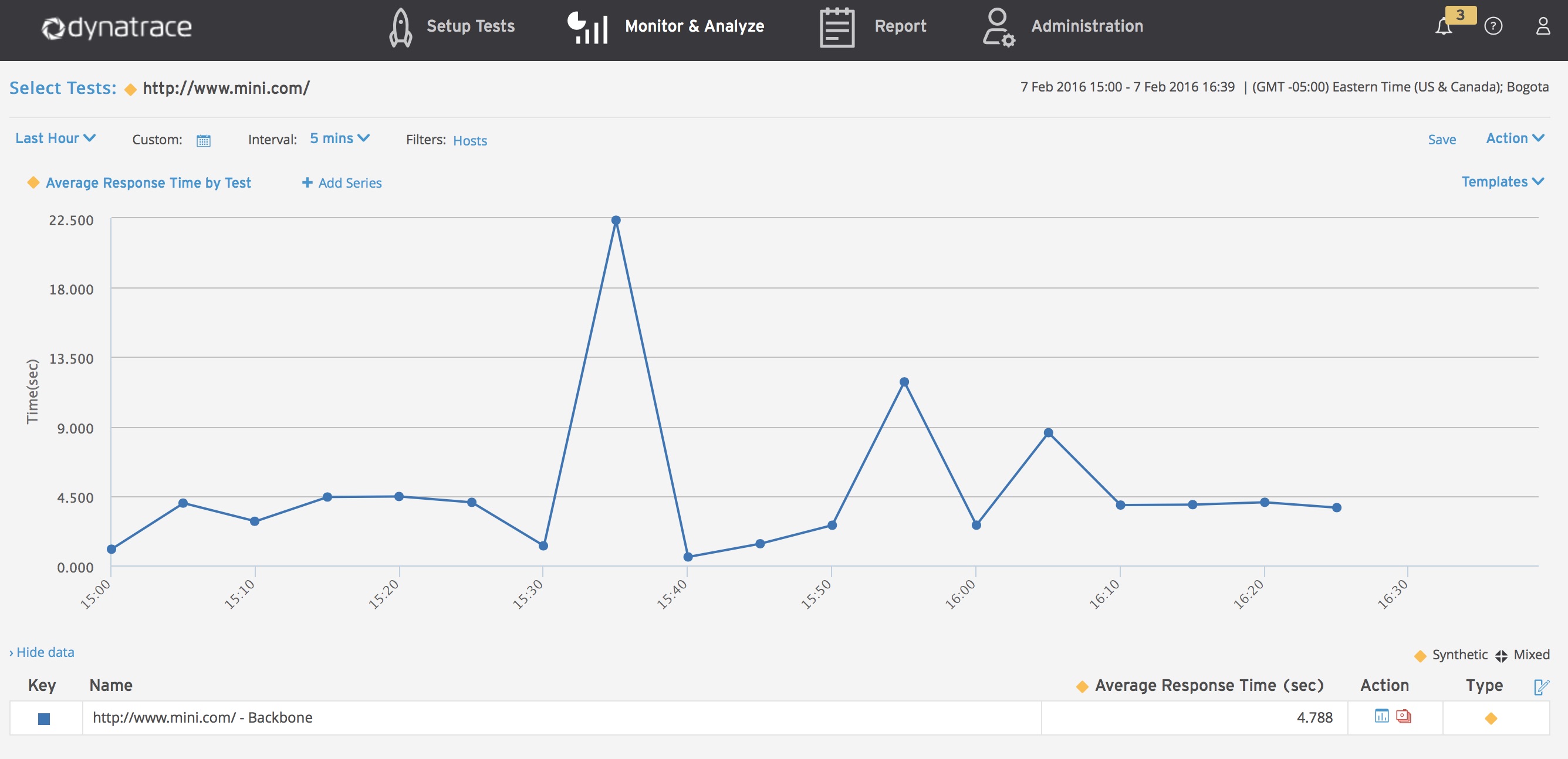Click the peak data point near 15:35

tap(616, 219)
